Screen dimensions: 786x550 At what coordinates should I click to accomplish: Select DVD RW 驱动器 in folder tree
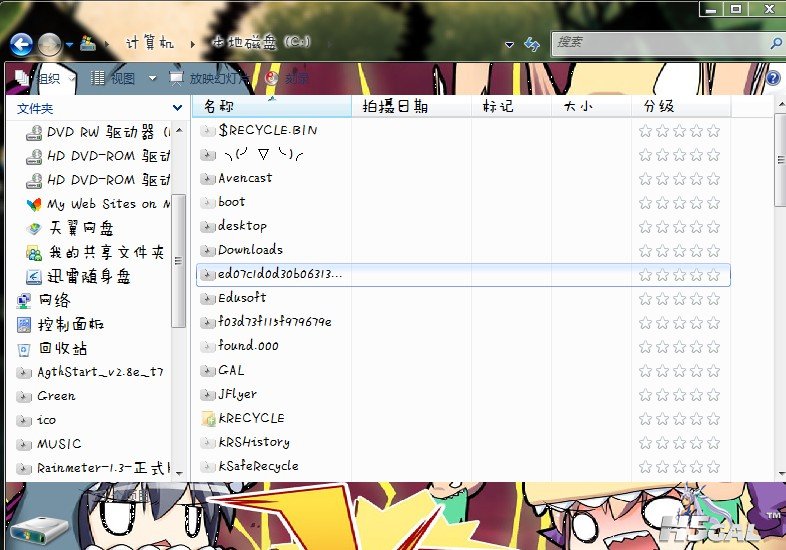point(98,132)
